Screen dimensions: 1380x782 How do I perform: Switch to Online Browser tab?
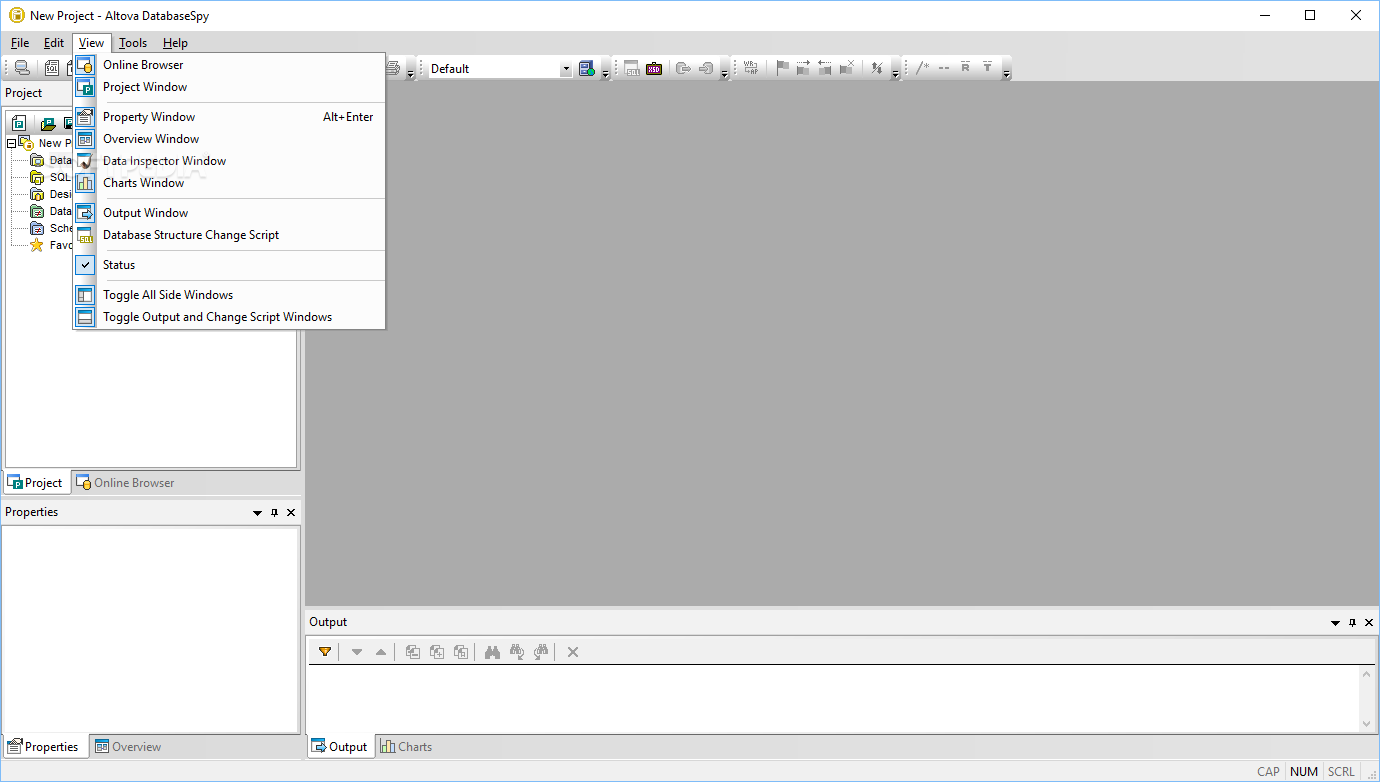[x=125, y=483]
